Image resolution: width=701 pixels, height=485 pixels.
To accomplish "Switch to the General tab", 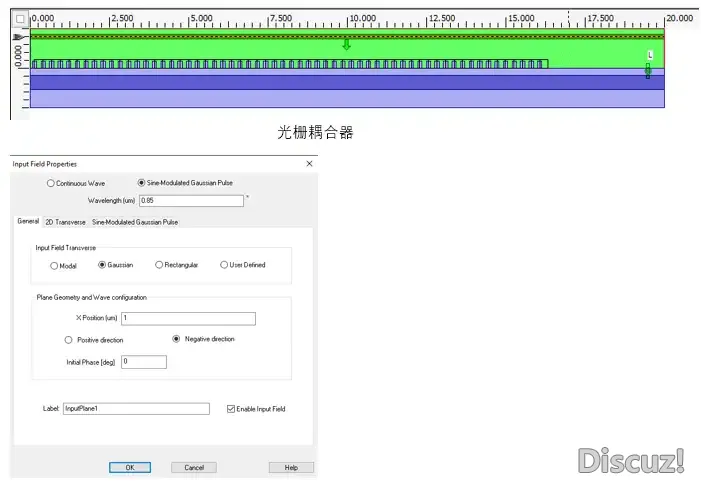I will (x=28, y=221).
